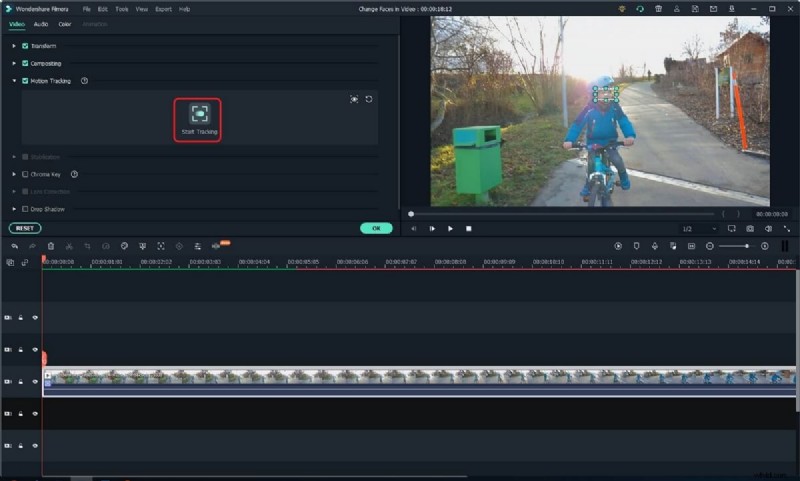The image size is (800, 481).
Task: Click the Start Tracking button
Action: click(x=199, y=120)
